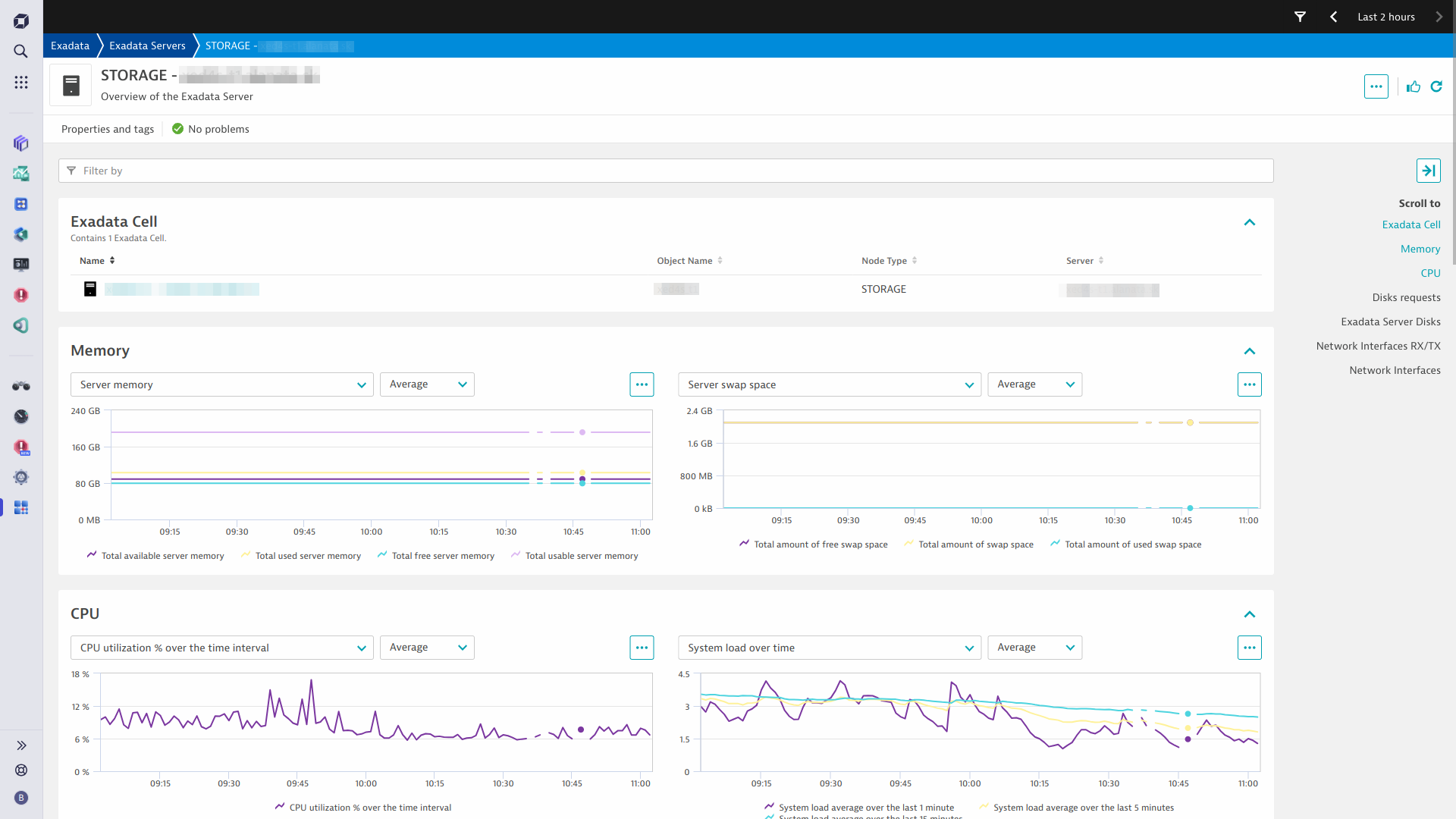Collapse the Memory section chevron

pos(1250,351)
